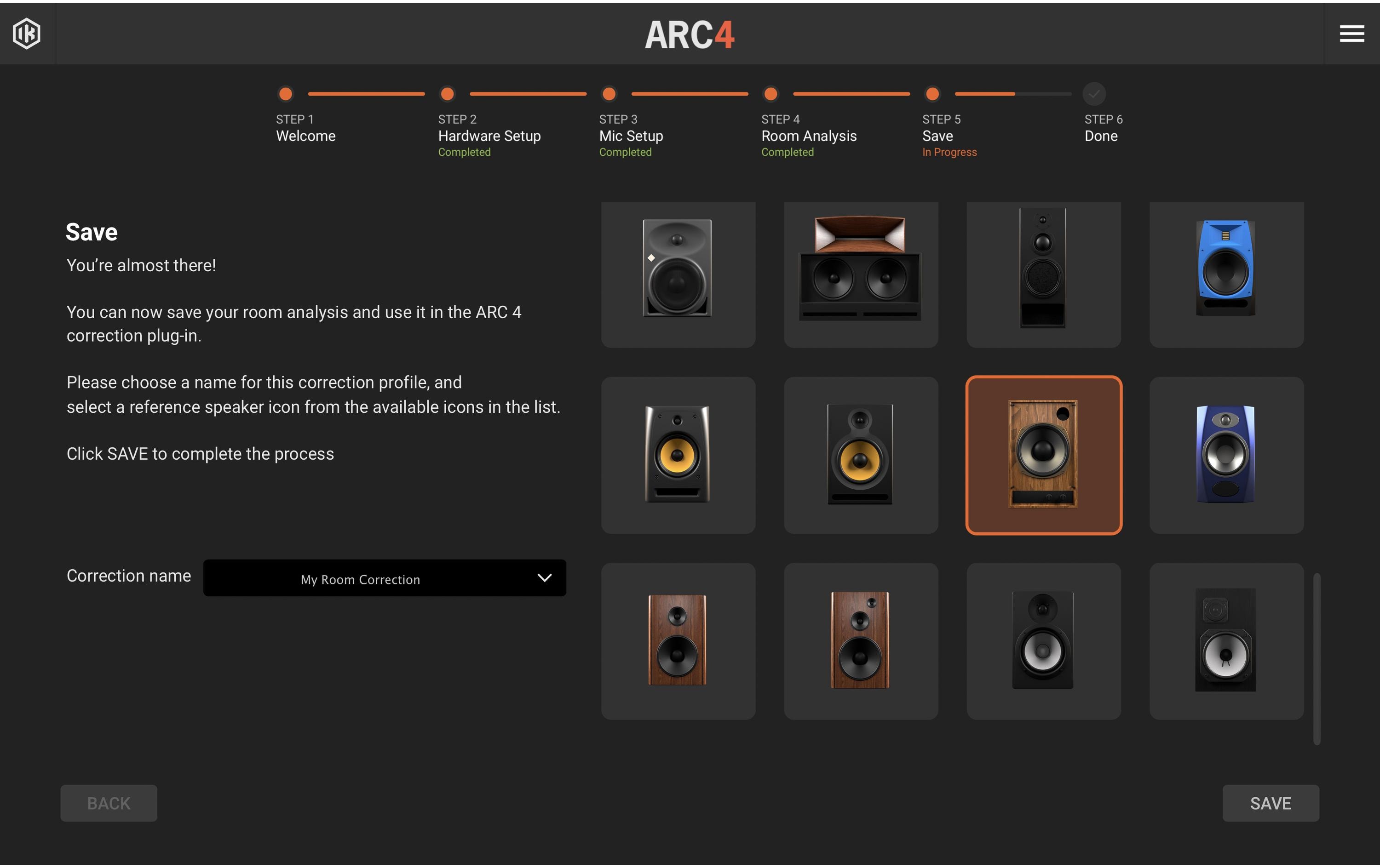
Task: Click SAVE to complete the process
Action: (x=1271, y=803)
